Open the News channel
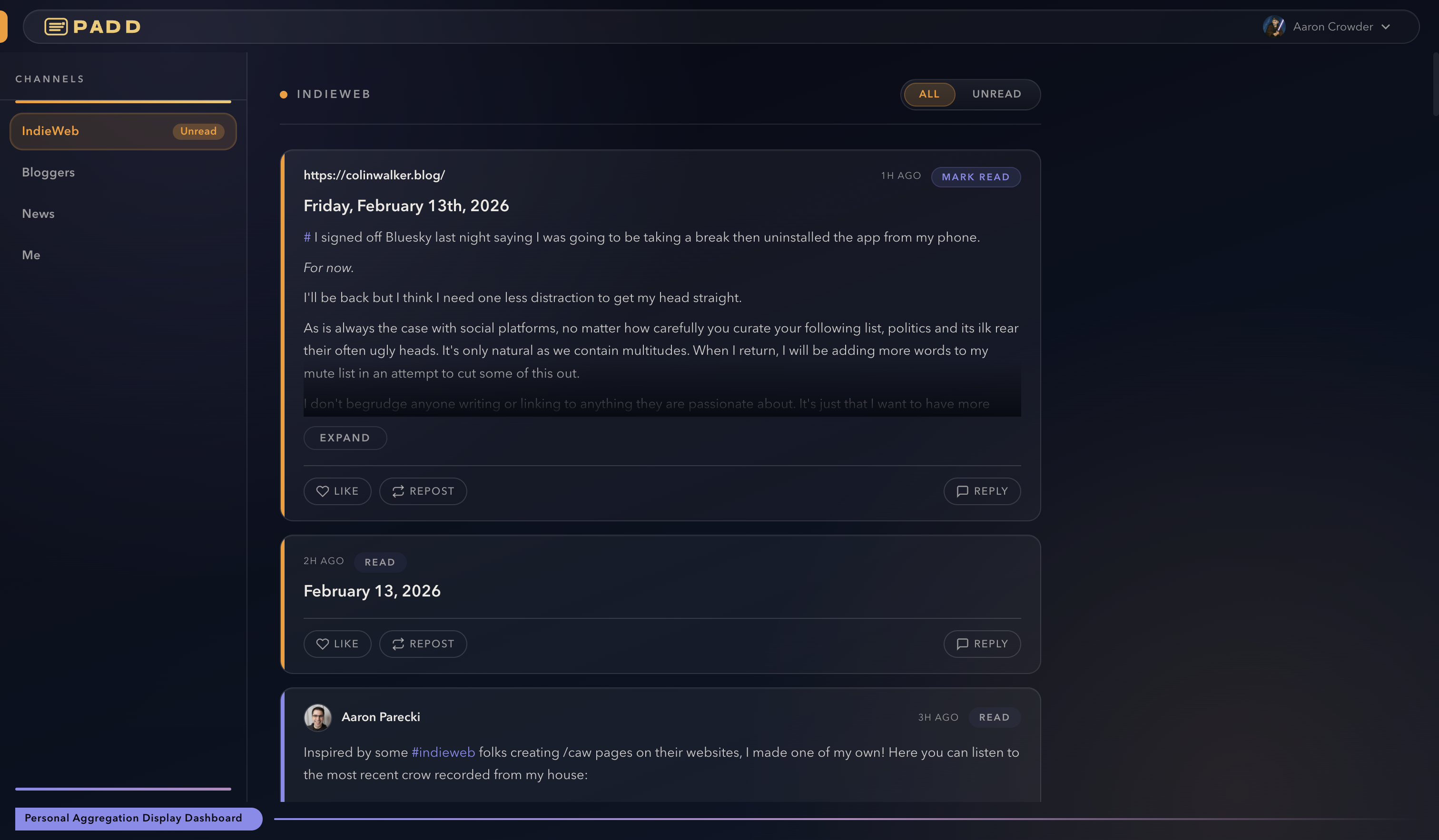 [x=38, y=214]
